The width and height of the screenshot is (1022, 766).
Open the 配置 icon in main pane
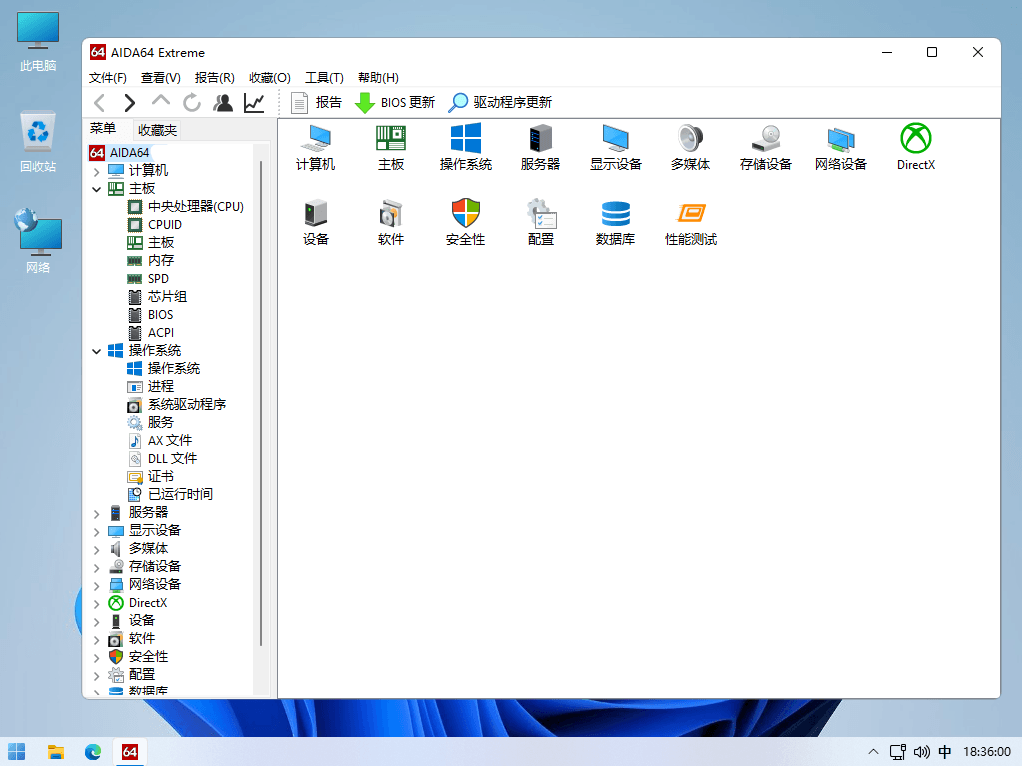pos(540,222)
